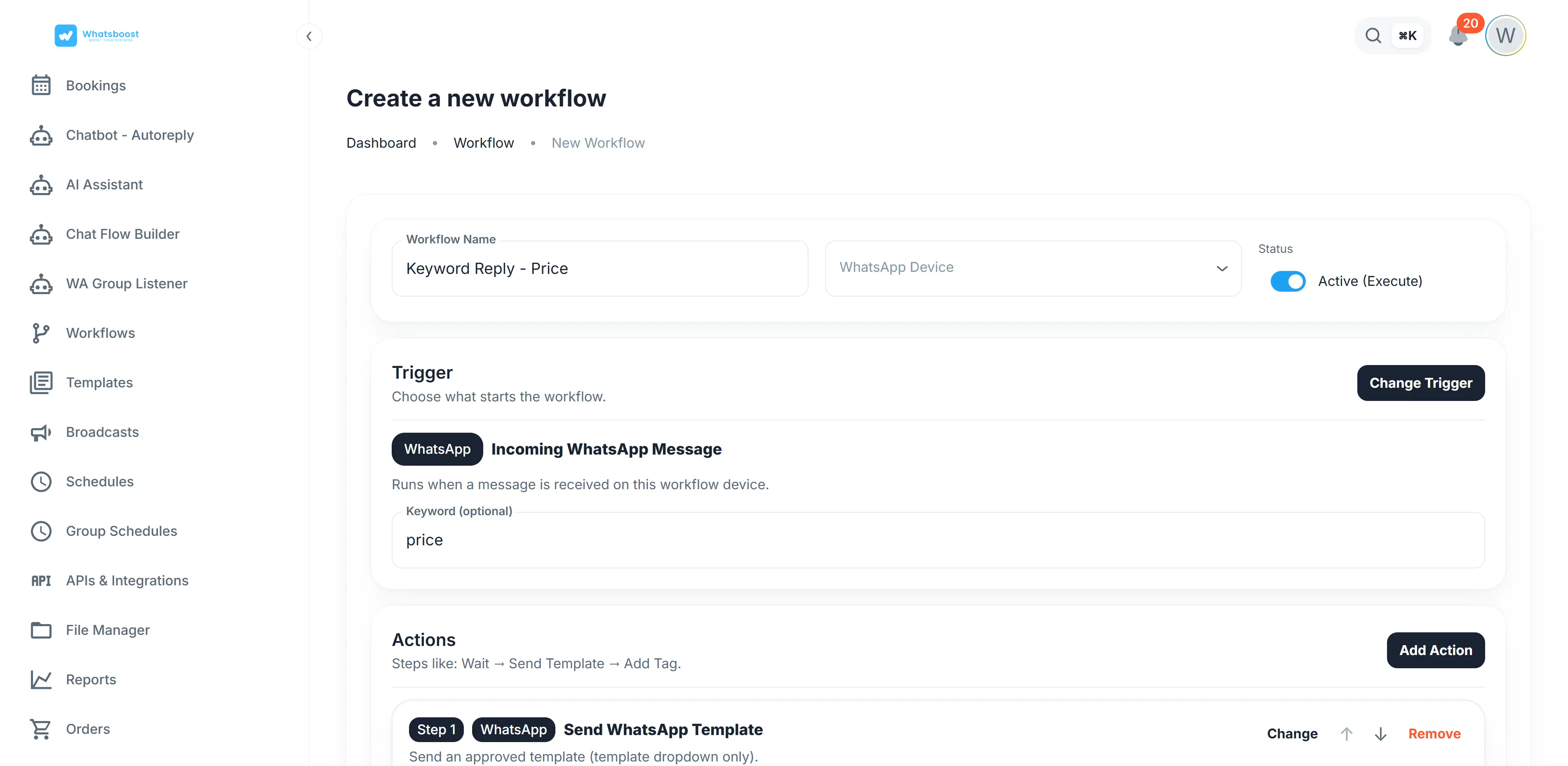Click the Step 1 WhatsApp badge
Screen dimensions: 1568x766
point(513,729)
